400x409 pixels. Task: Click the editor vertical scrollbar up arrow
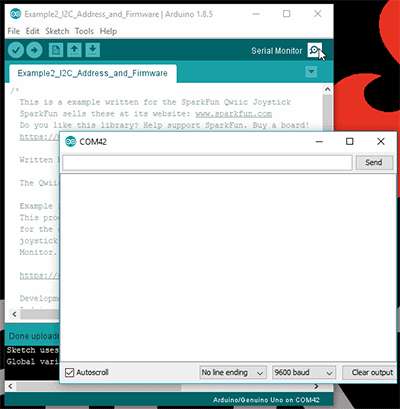[327, 89]
